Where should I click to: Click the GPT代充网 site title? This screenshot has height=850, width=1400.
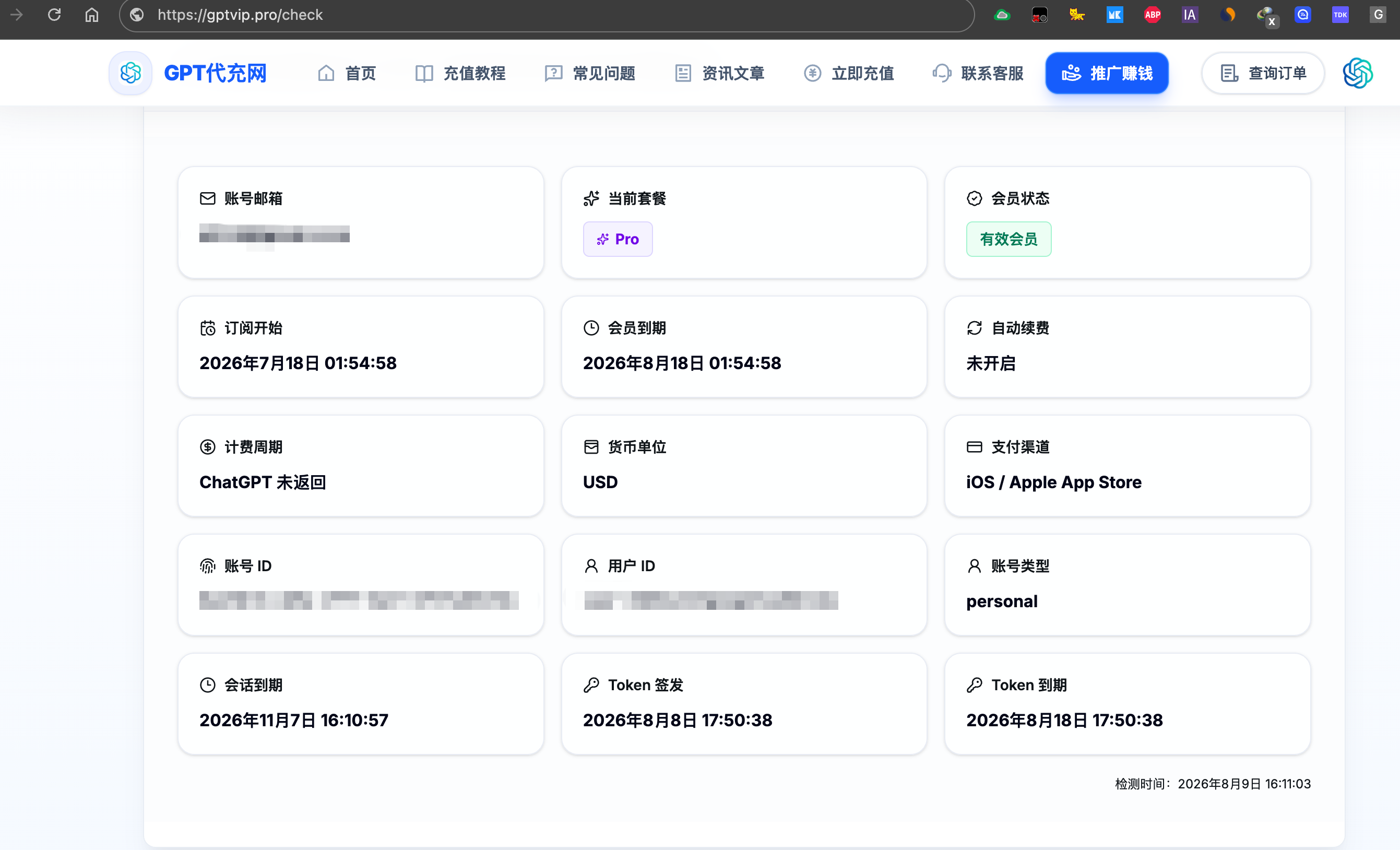(215, 73)
